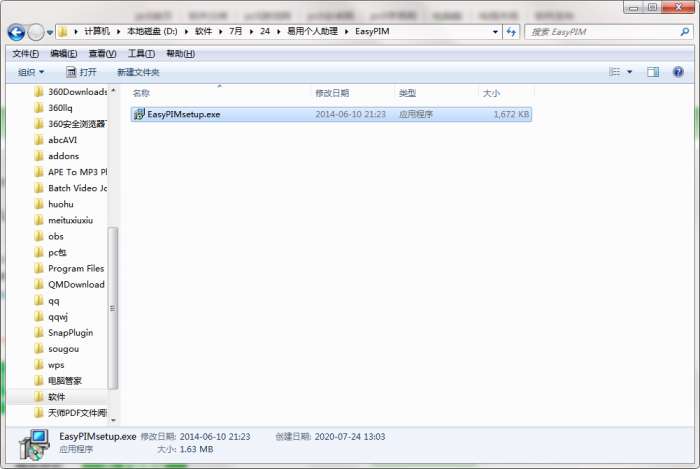Click navigation pane scroll down arrow

click(x=113, y=420)
